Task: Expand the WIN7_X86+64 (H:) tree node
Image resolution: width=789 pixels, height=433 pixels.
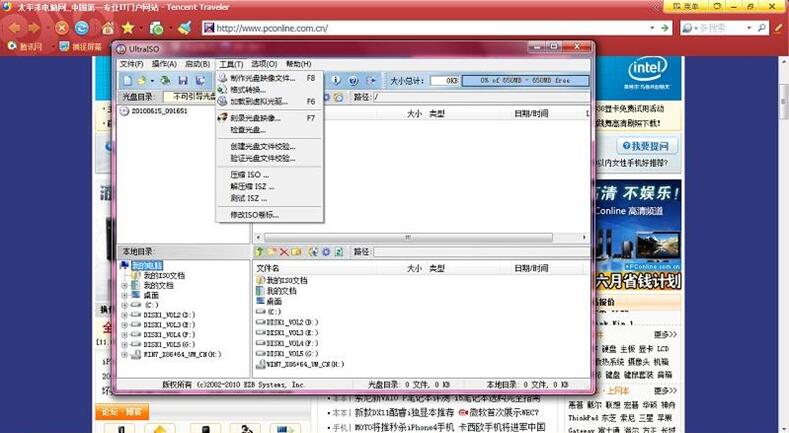Action: [x=124, y=355]
